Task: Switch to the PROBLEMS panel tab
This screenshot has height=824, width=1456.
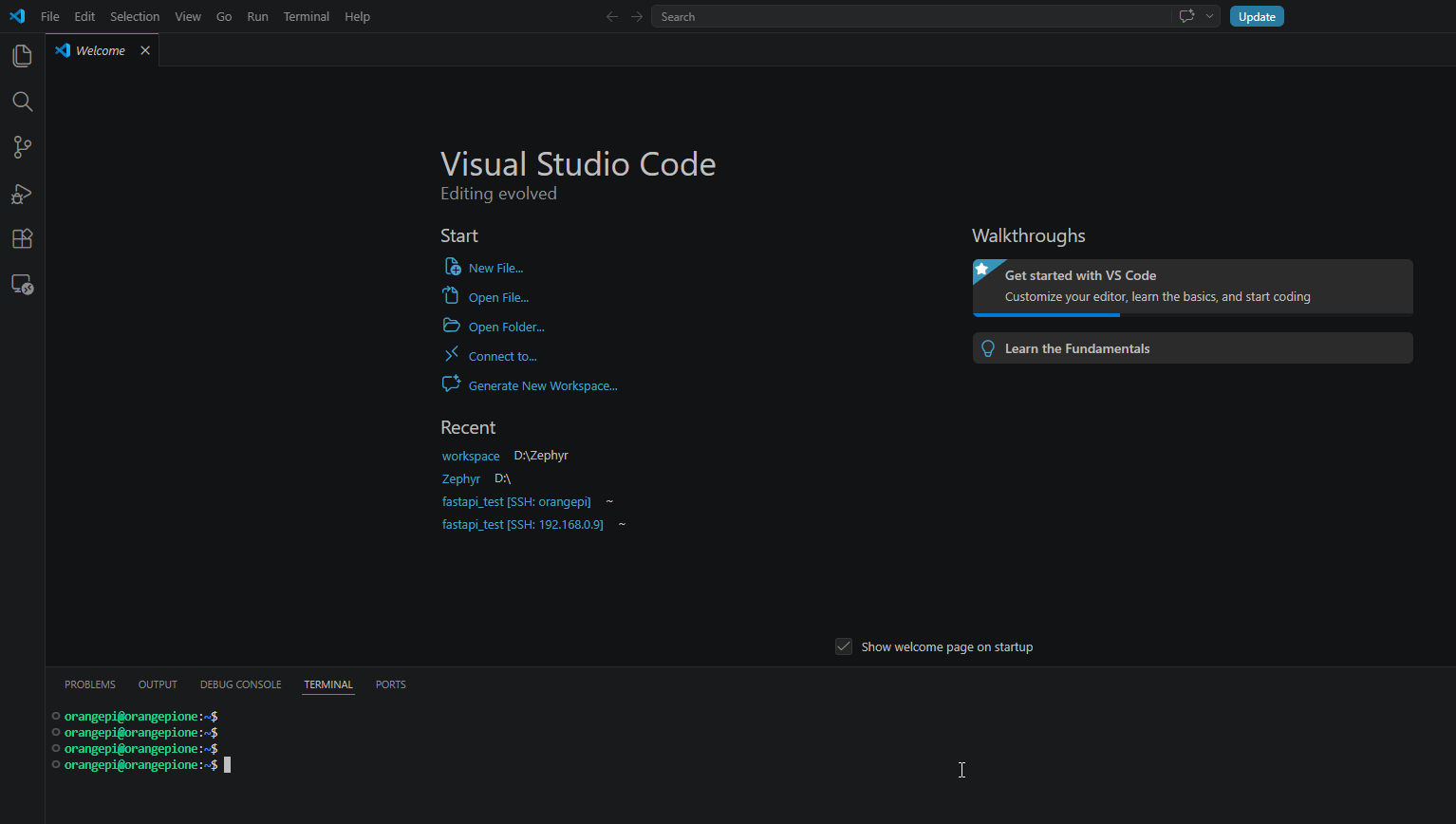Action: click(90, 684)
